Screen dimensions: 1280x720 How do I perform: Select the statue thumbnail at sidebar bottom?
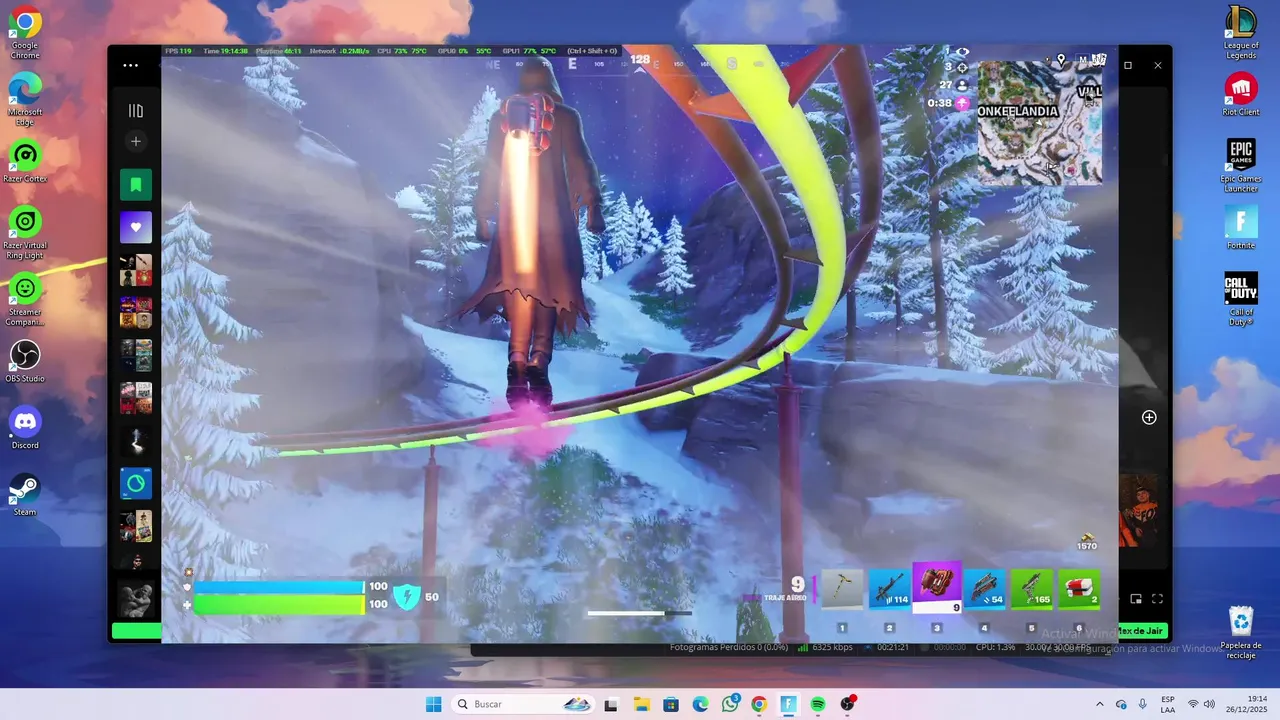click(x=136, y=600)
